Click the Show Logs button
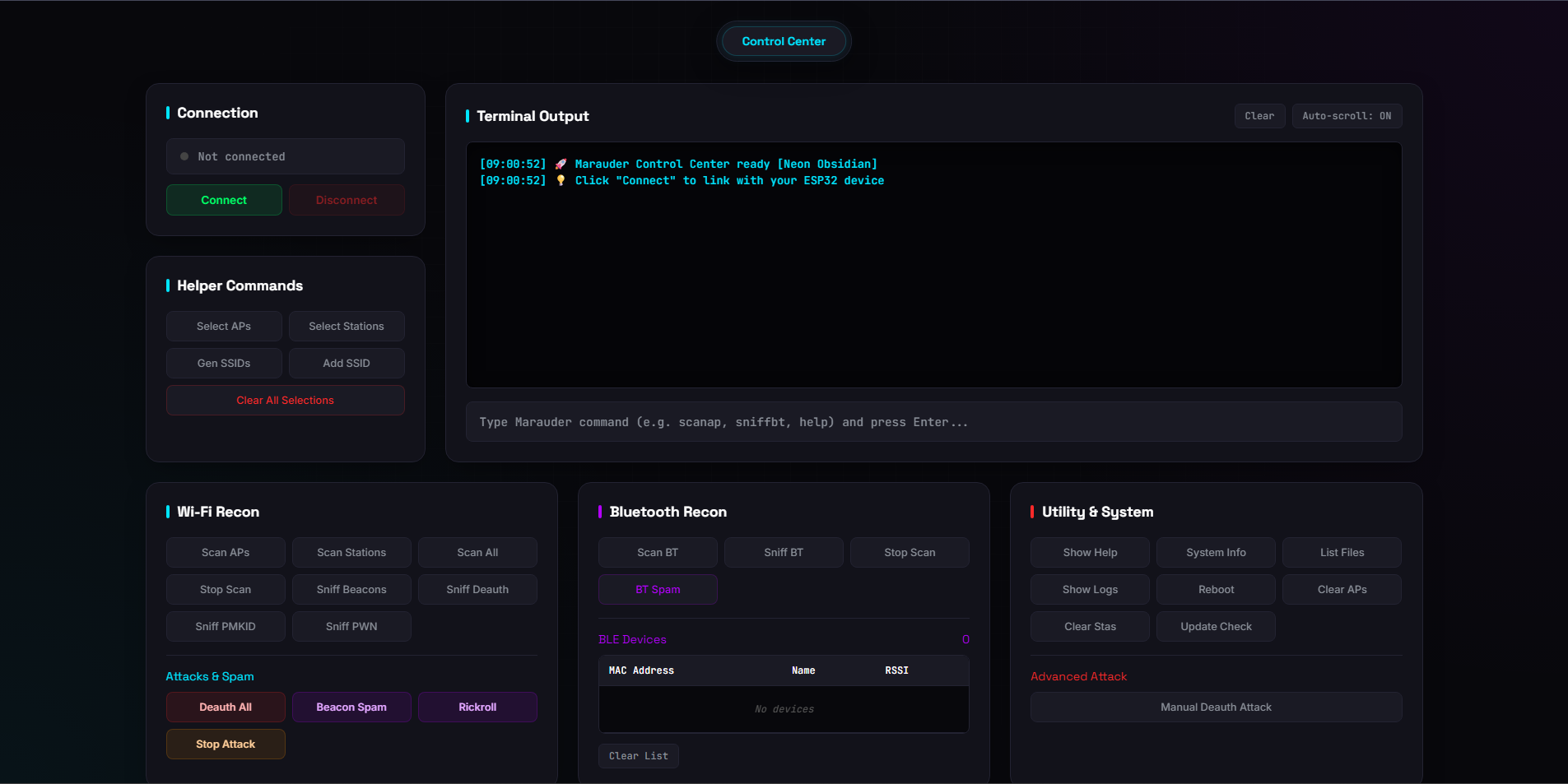This screenshot has width=1568, height=784. [1090, 590]
